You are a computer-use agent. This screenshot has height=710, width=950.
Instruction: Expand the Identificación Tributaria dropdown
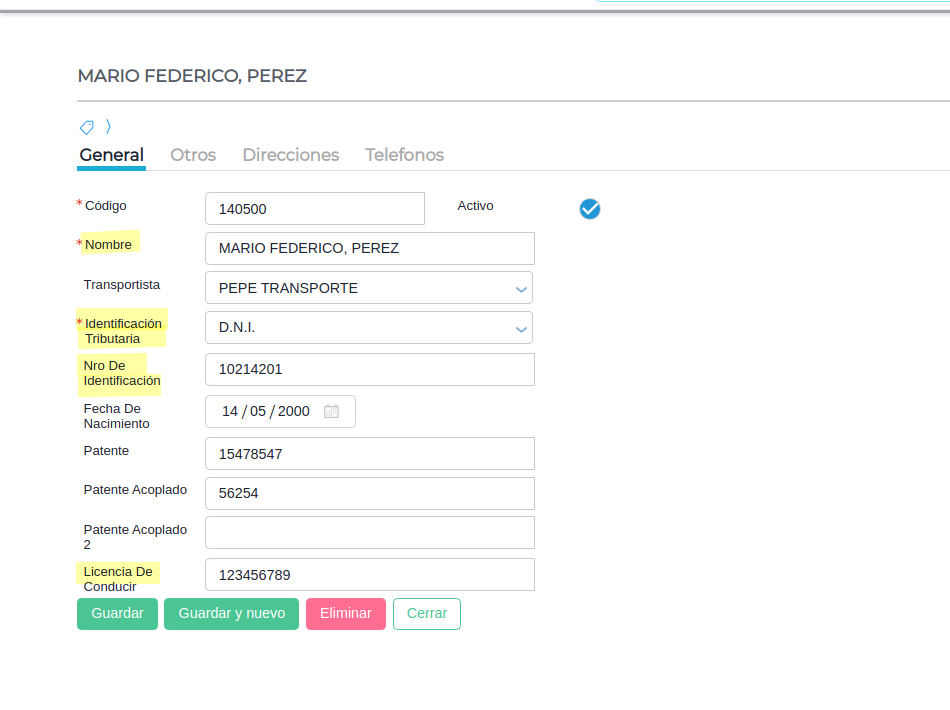tap(520, 328)
